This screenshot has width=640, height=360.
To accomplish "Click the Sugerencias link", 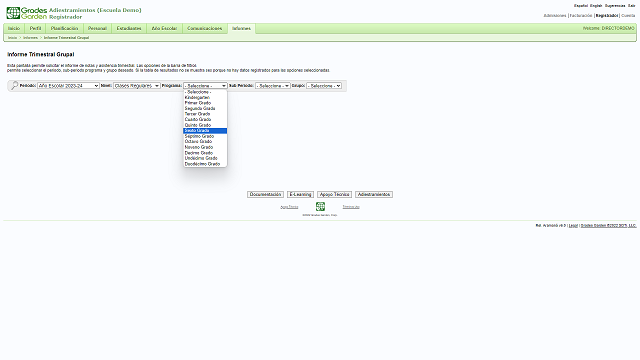I will click(x=615, y=6).
